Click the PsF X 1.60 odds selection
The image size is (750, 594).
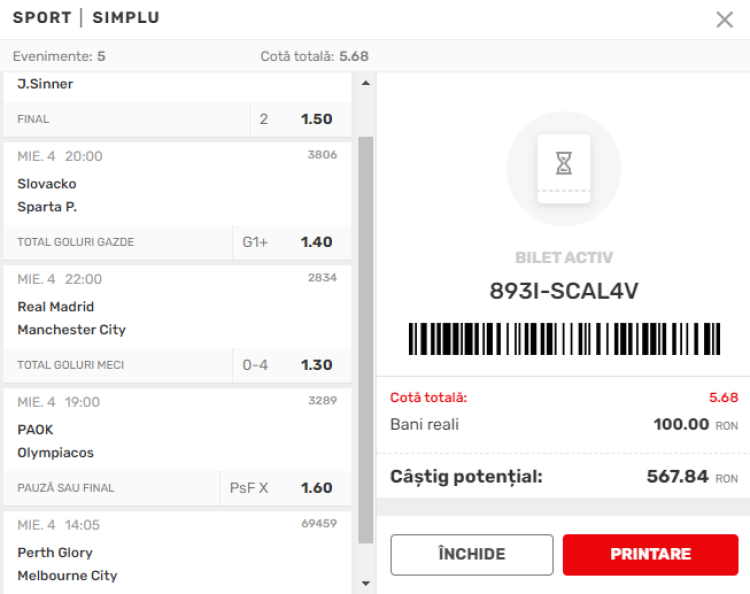click(316, 488)
